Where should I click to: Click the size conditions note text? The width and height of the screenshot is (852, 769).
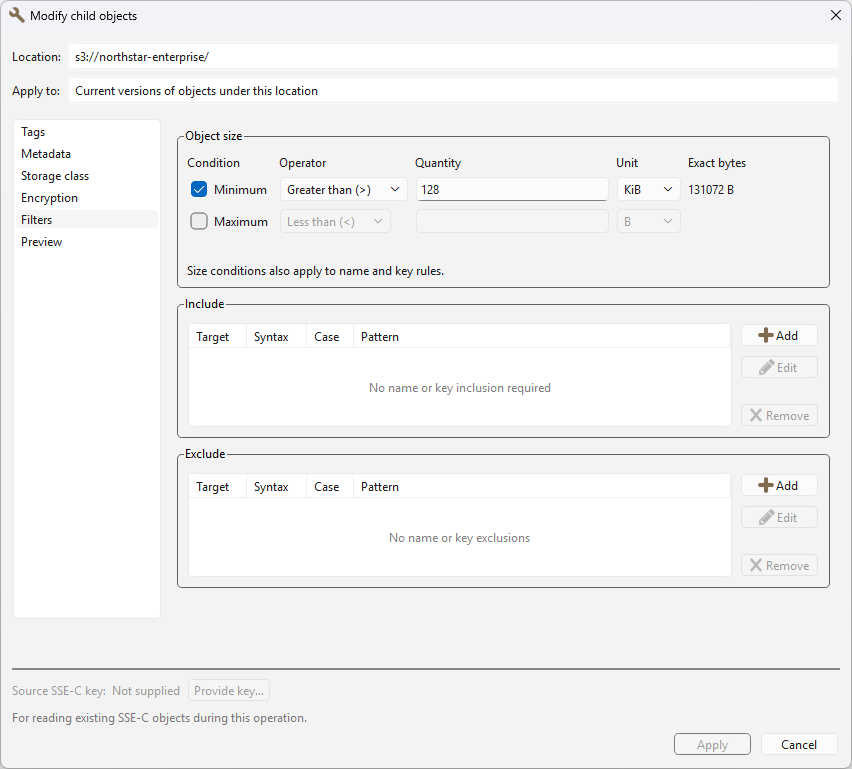[x=315, y=271]
